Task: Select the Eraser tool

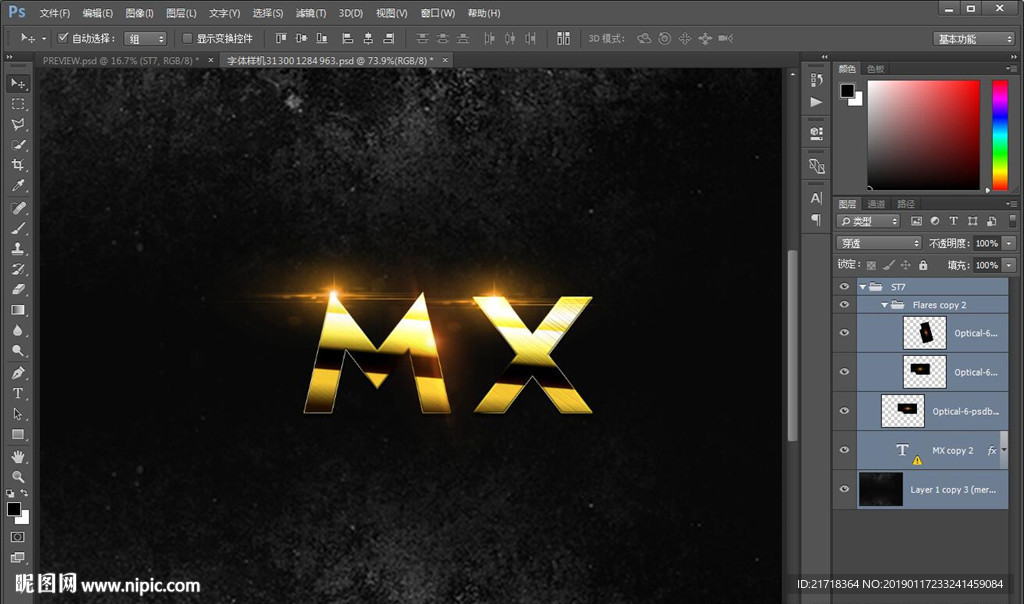Action: [x=18, y=290]
